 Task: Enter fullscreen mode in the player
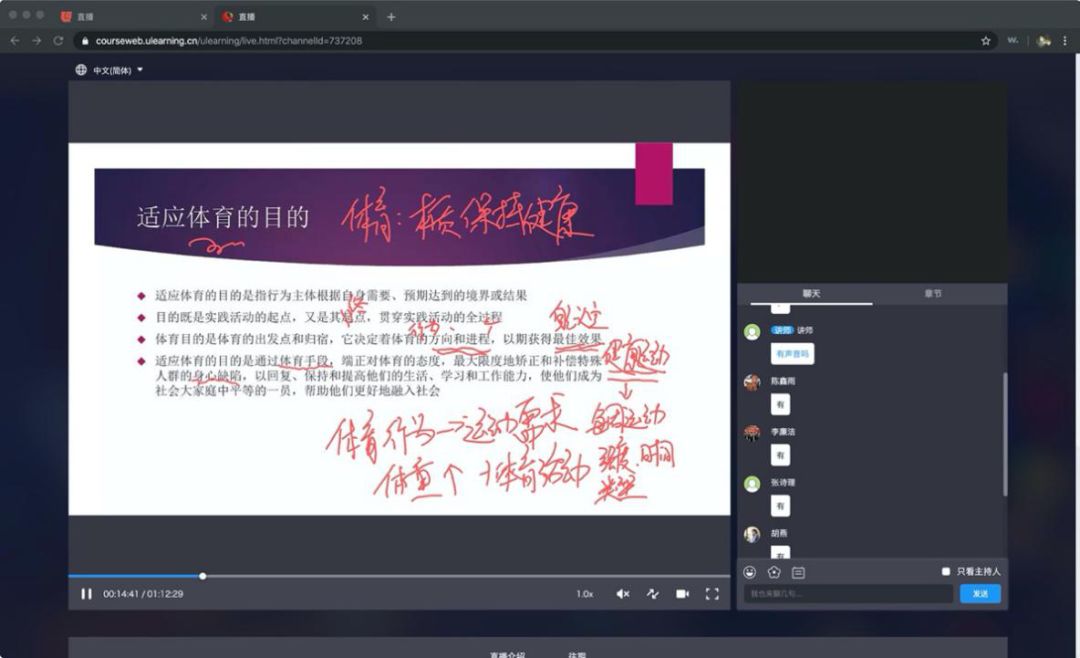(x=712, y=594)
